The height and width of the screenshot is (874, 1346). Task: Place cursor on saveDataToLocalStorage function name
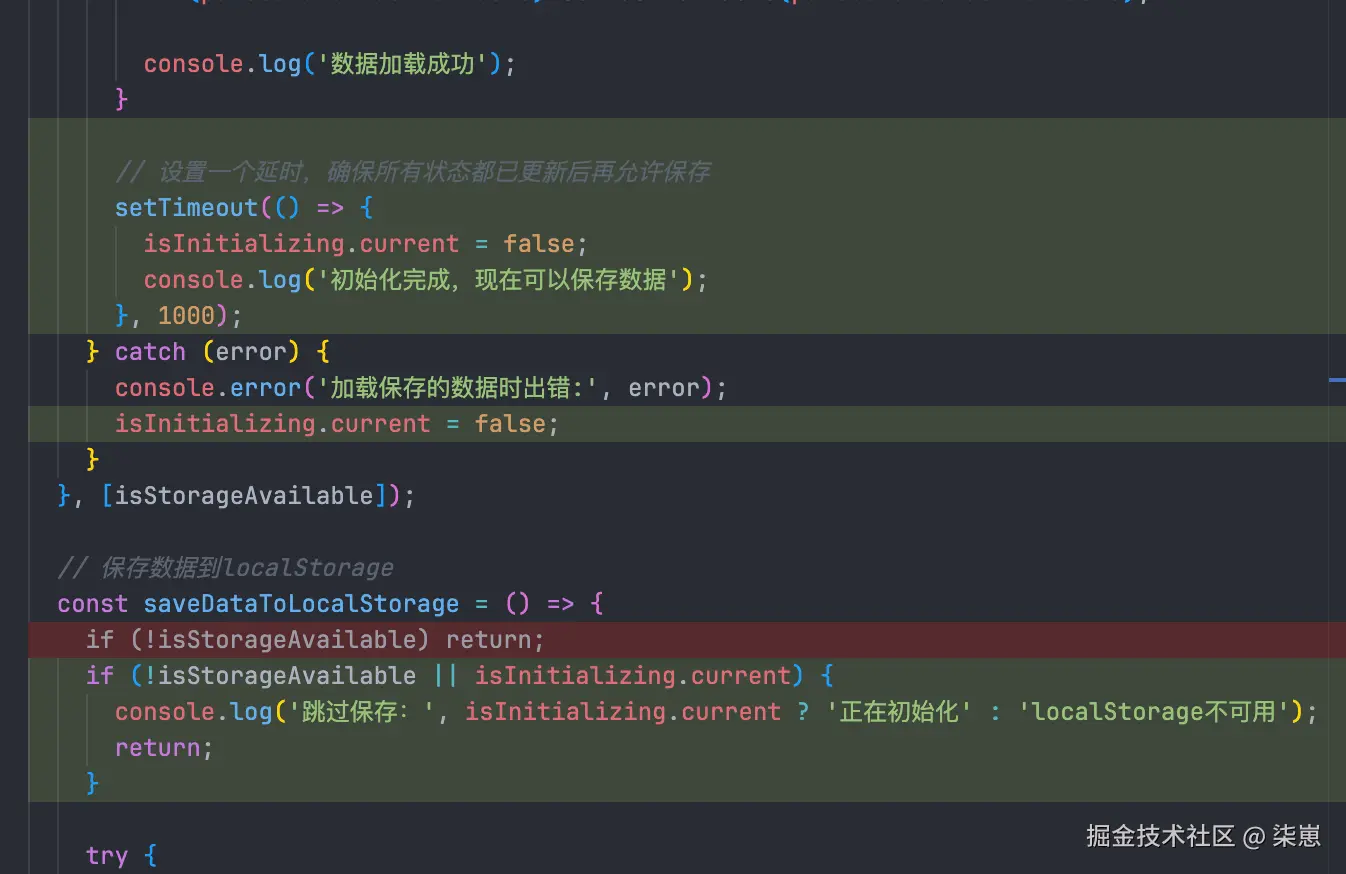click(301, 604)
